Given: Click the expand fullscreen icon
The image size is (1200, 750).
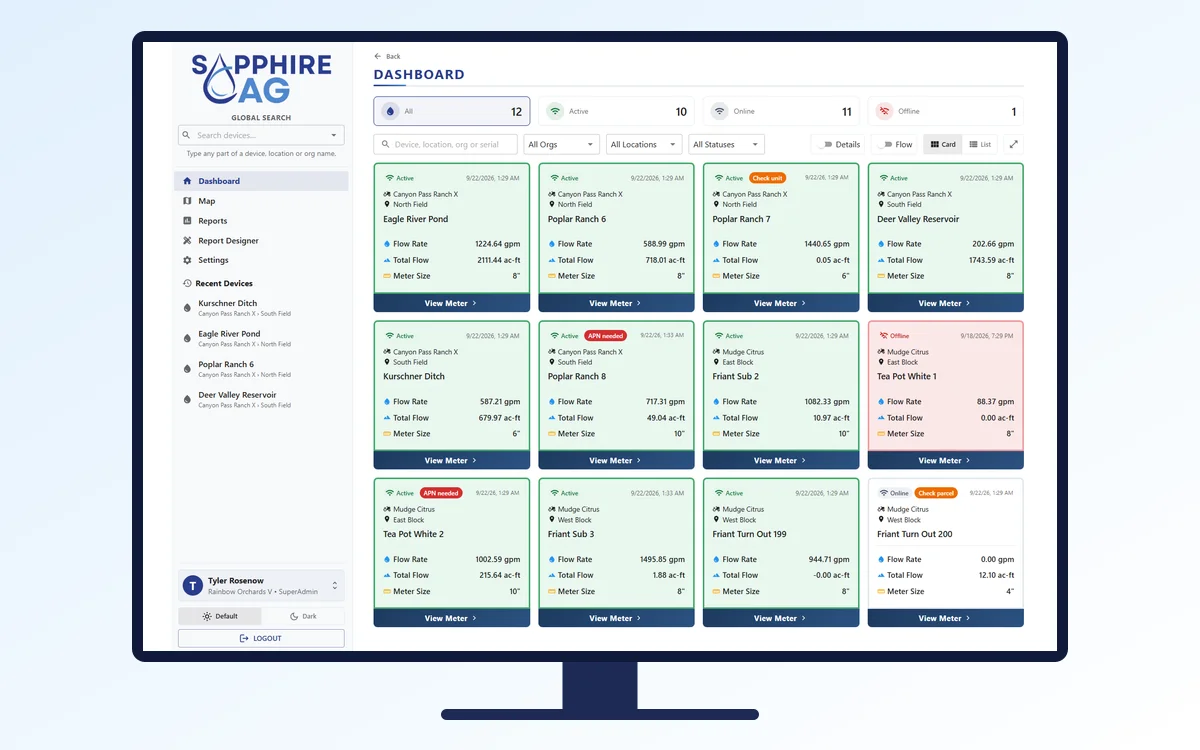Looking at the screenshot, I should [x=1013, y=145].
